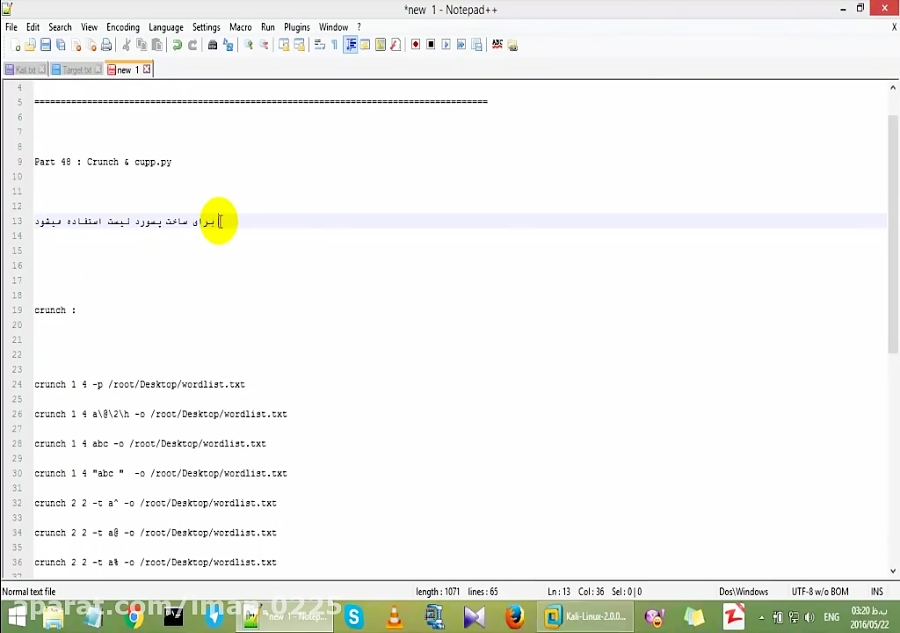
Task: Open the Macro menu
Action: click(240, 27)
